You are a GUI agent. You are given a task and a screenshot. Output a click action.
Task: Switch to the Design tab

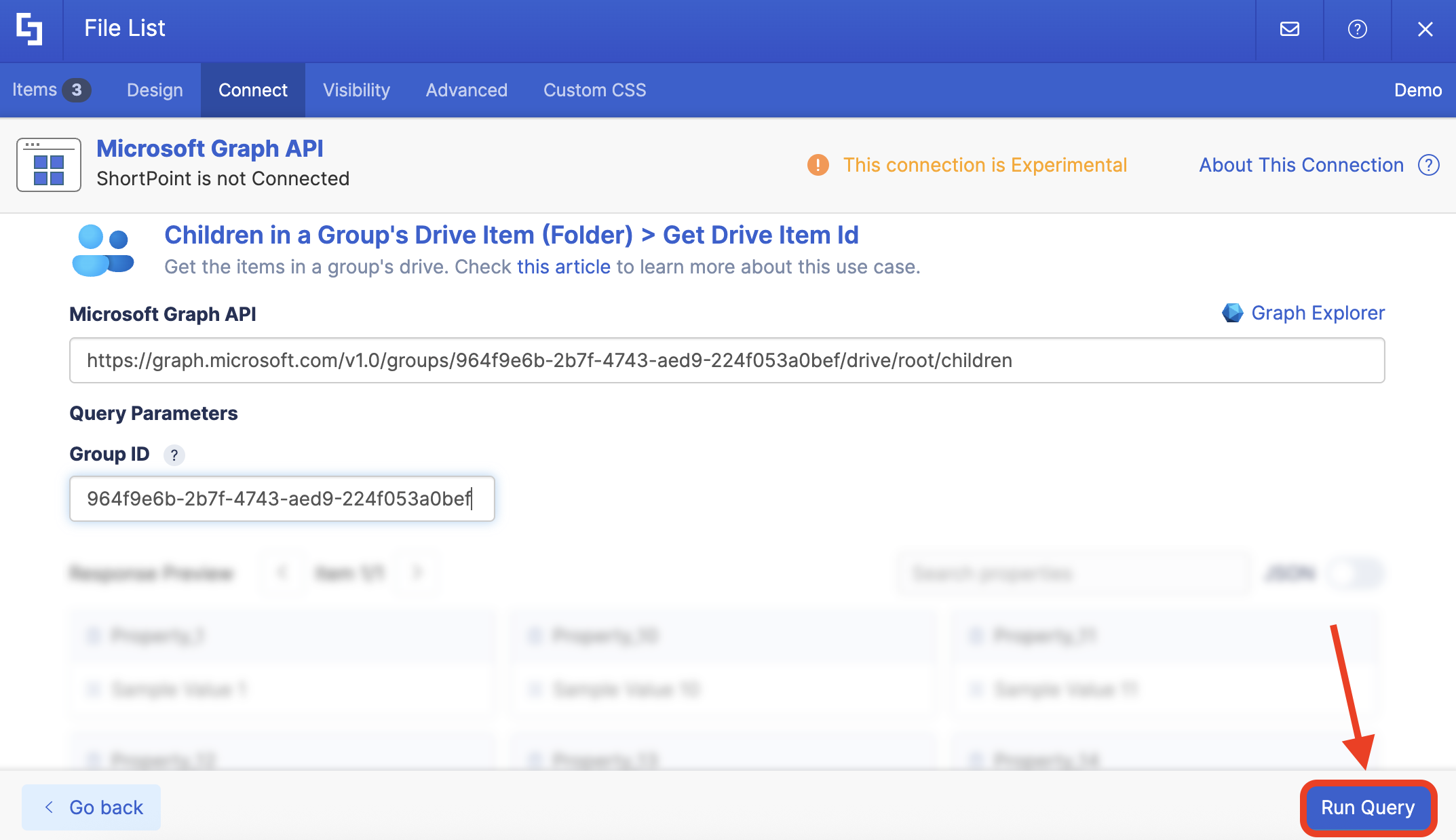coord(155,90)
